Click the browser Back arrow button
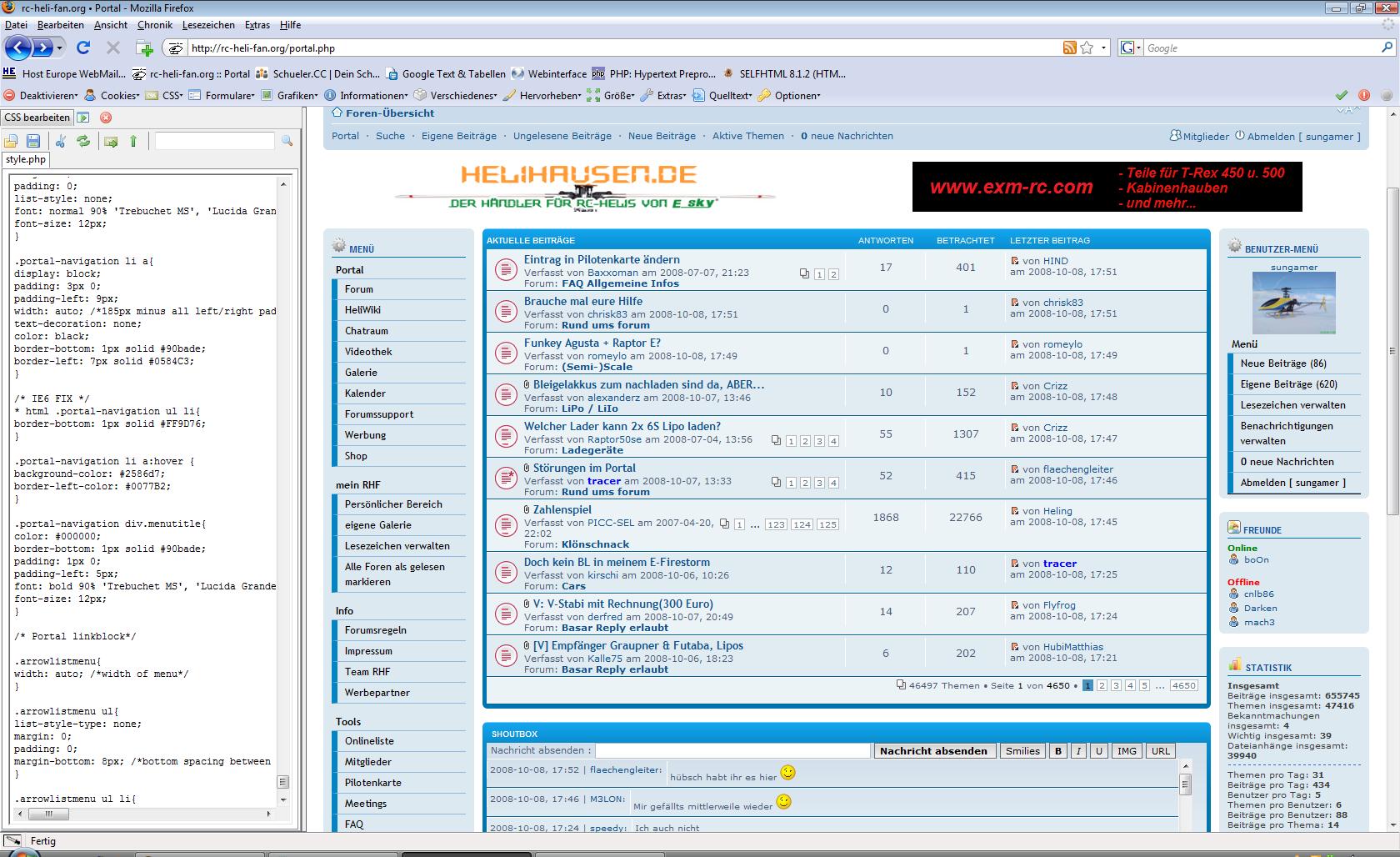The width and height of the screenshot is (1400, 857). pos(18,48)
